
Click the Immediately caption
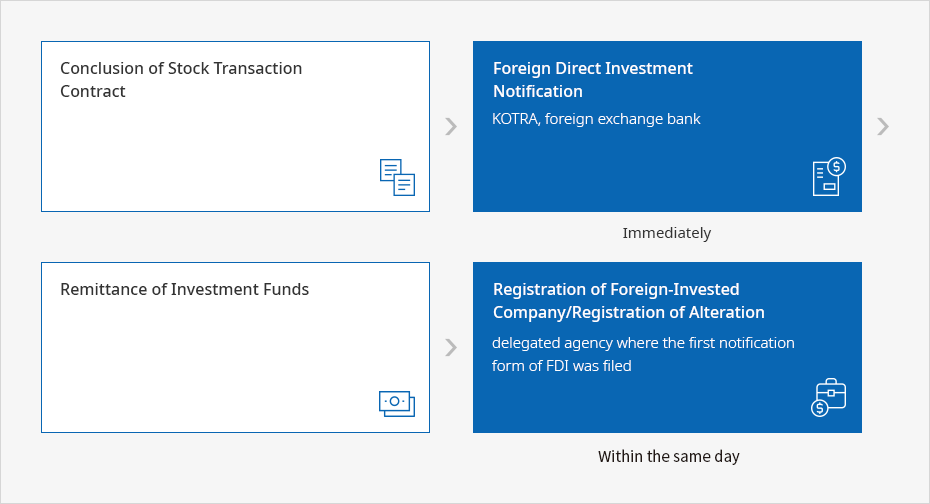[x=667, y=233]
